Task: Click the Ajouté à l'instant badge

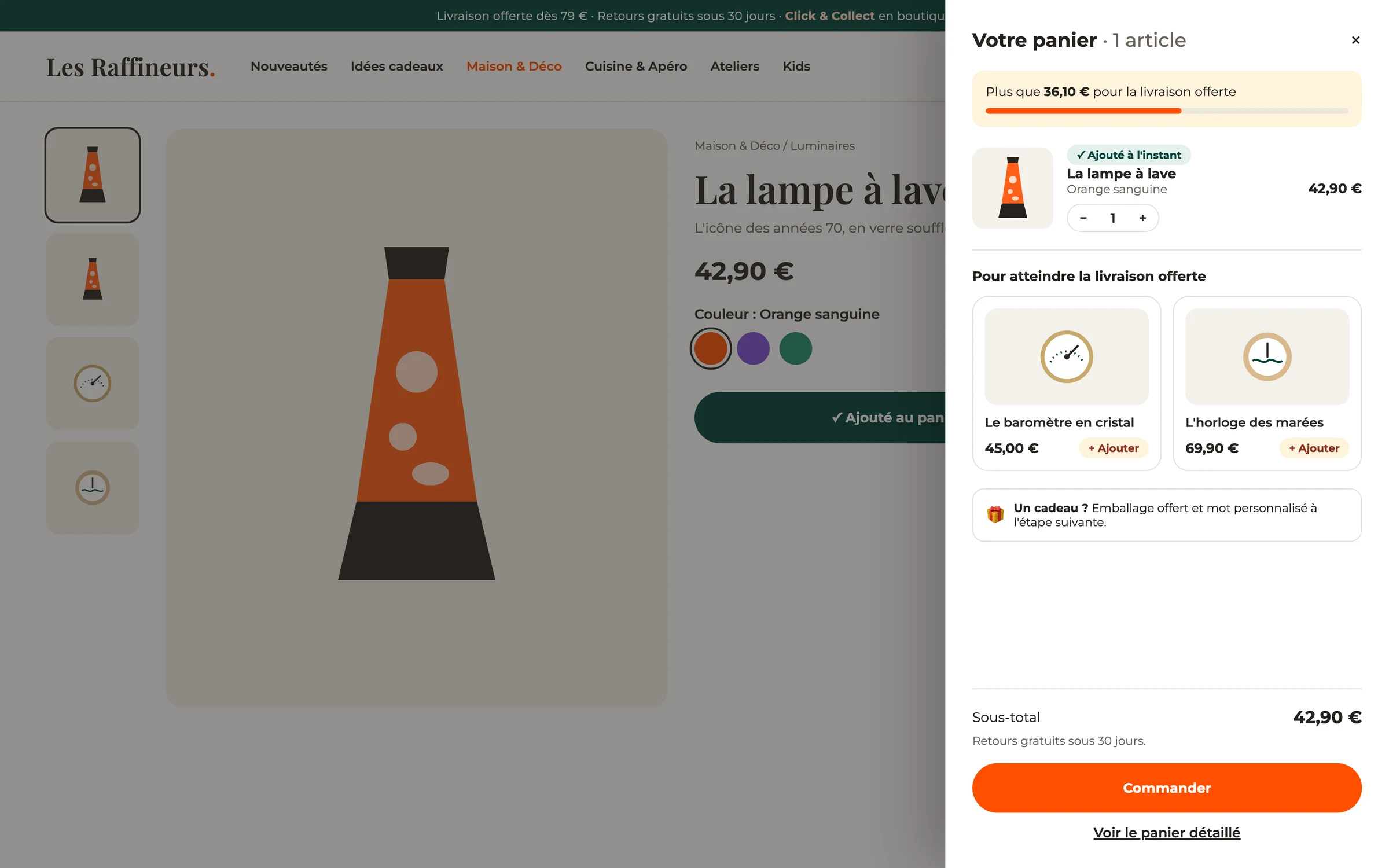Action: click(1129, 155)
